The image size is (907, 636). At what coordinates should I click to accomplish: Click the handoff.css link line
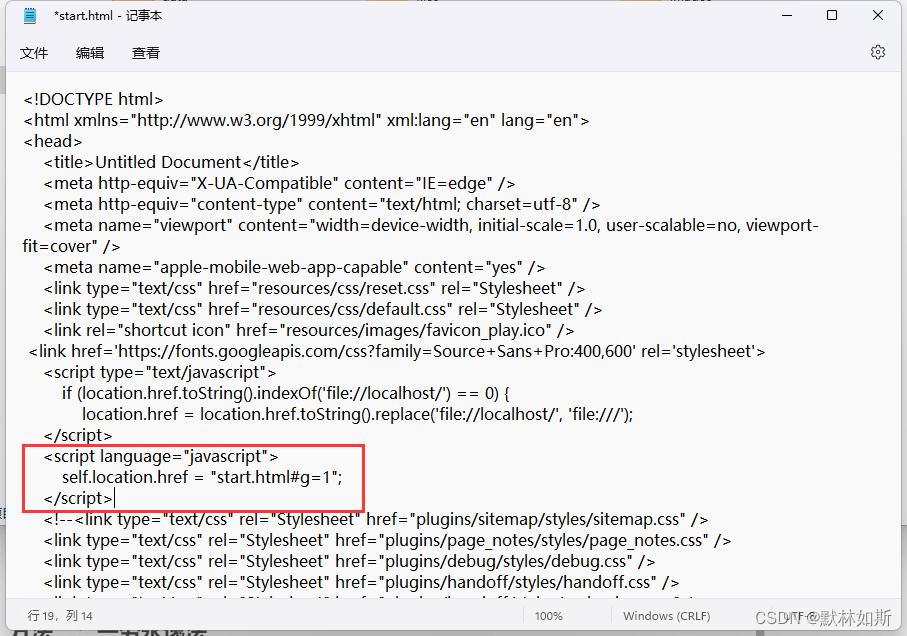coord(361,582)
